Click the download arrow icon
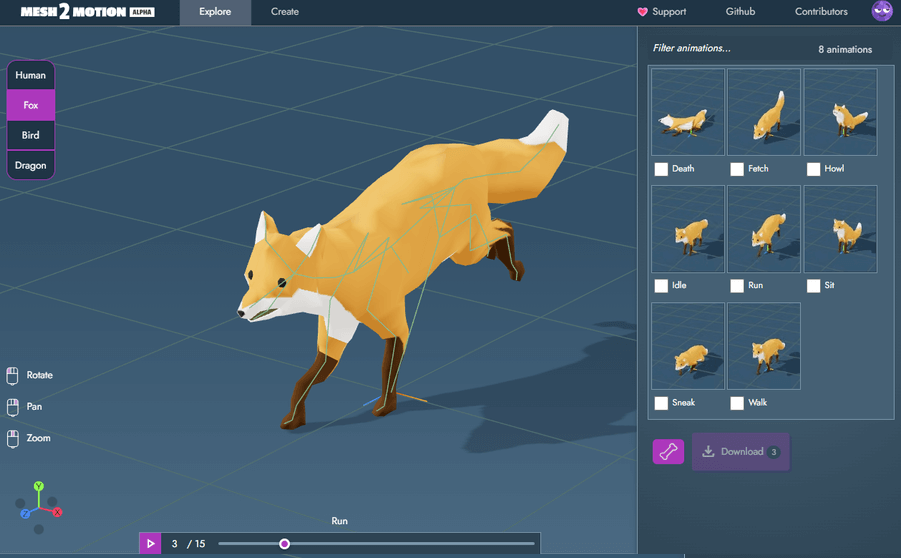 click(x=709, y=452)
